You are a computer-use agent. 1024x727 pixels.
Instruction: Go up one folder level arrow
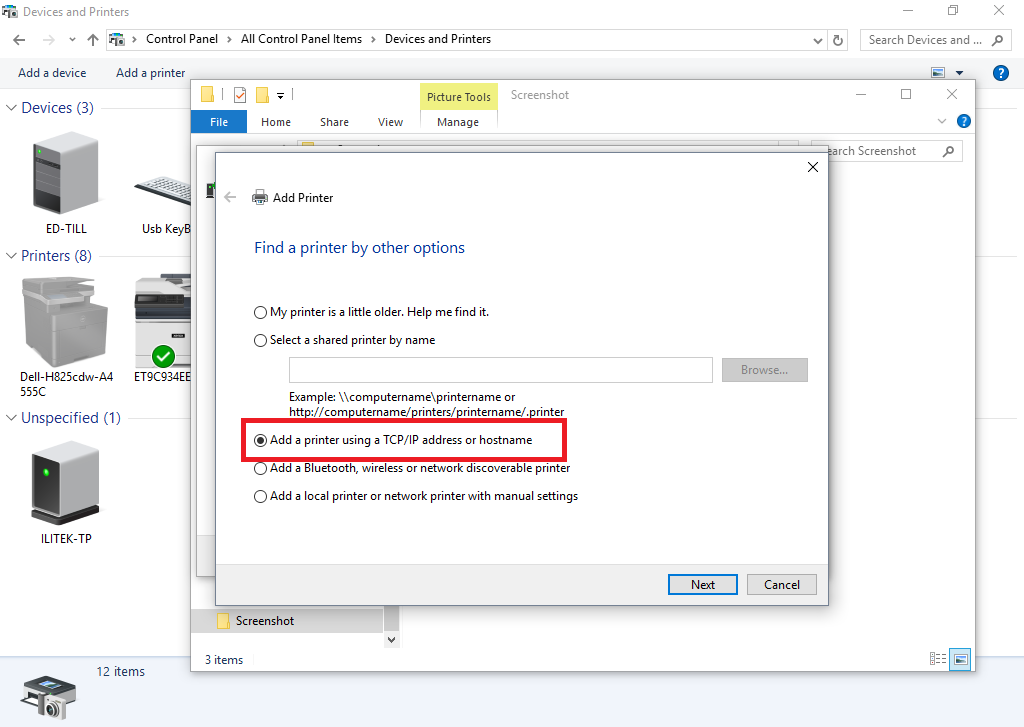coord(93,40)
